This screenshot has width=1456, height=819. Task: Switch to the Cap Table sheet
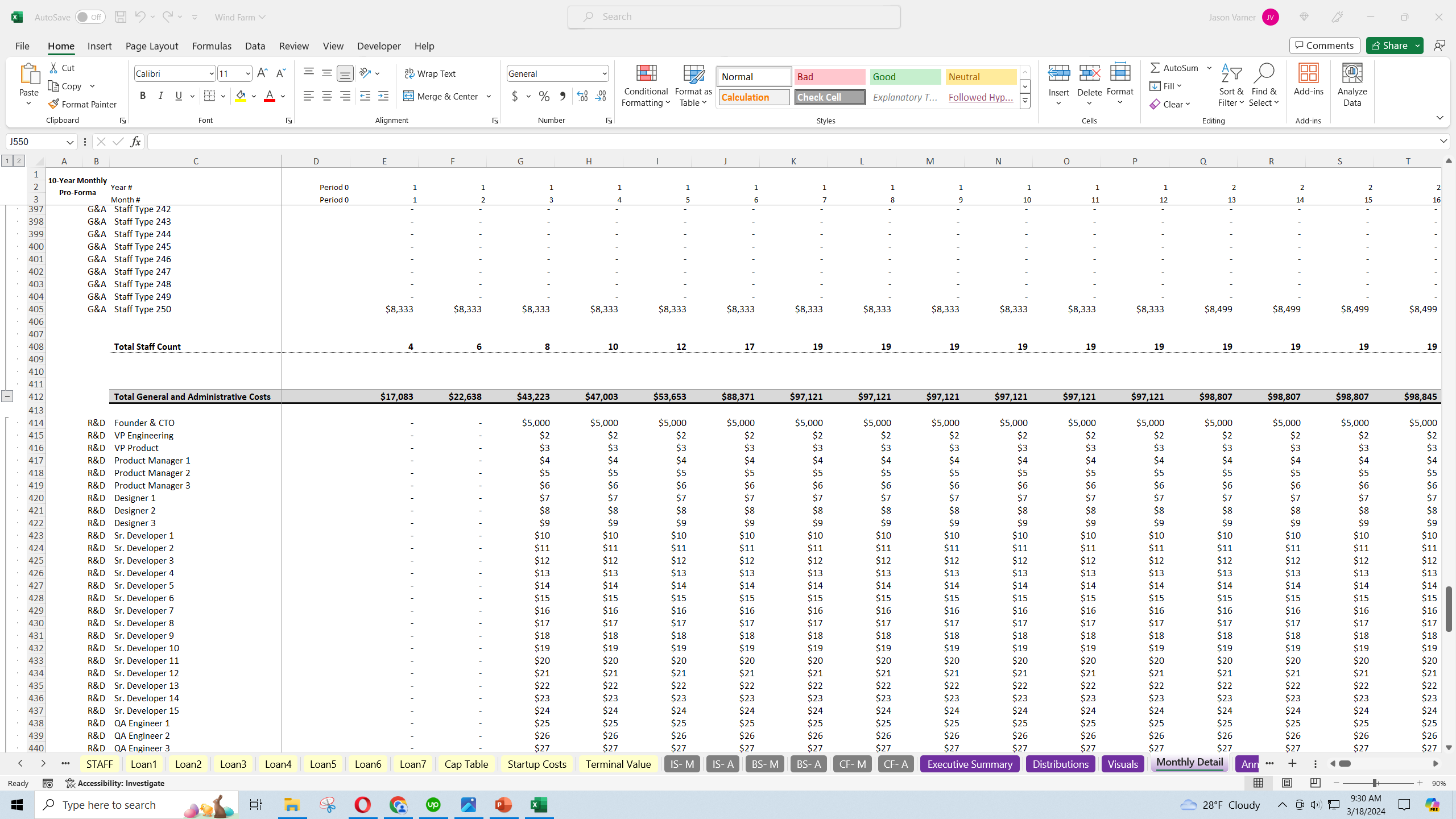[x=466, y=764]
